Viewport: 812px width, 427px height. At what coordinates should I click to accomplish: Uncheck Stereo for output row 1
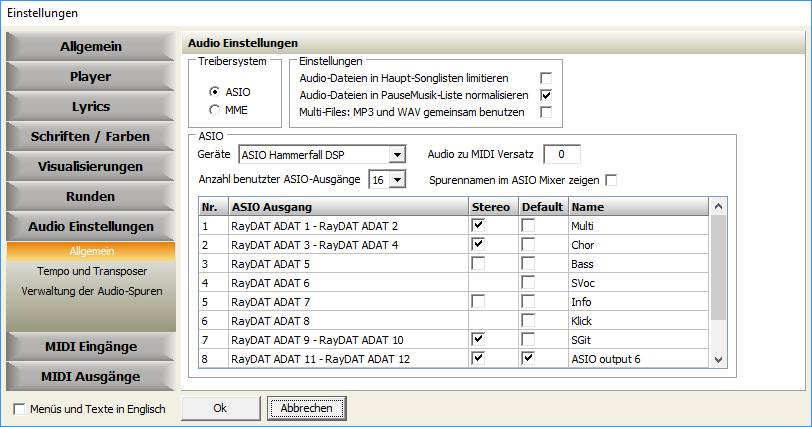pos(478,226)
